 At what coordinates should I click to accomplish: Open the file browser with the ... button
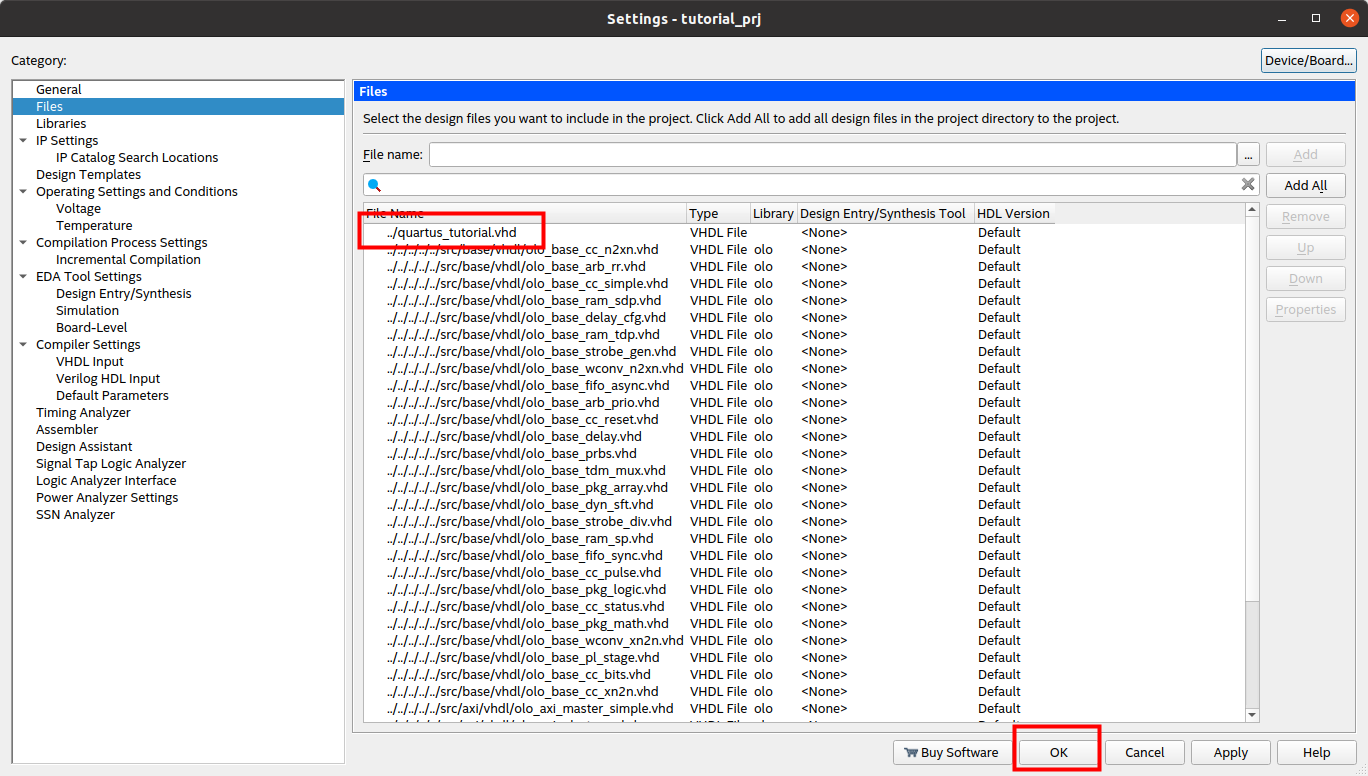click(1248, 154)
